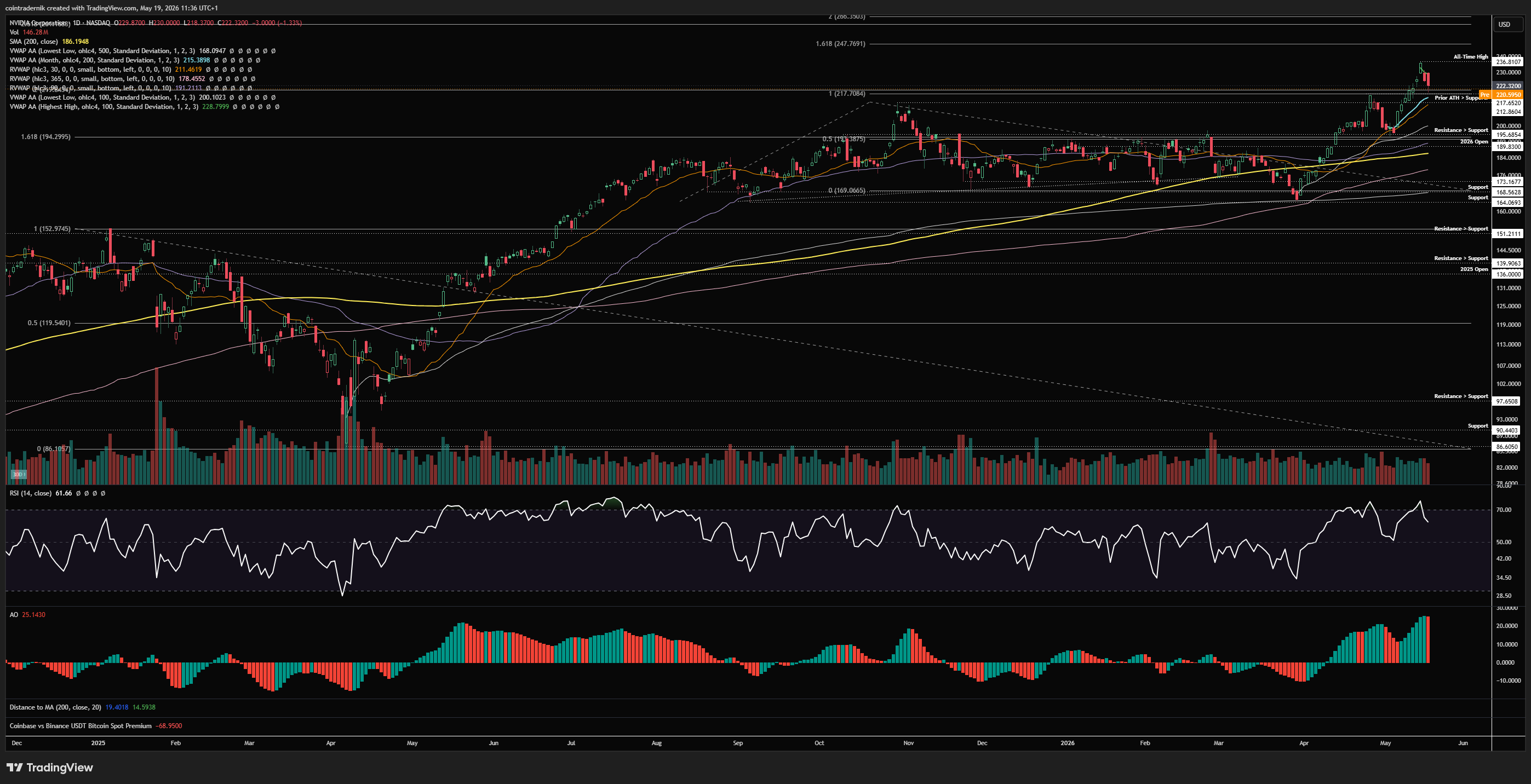Click the 217.6520 price label
The image size is (1531, 784).
coord(1509,103)
